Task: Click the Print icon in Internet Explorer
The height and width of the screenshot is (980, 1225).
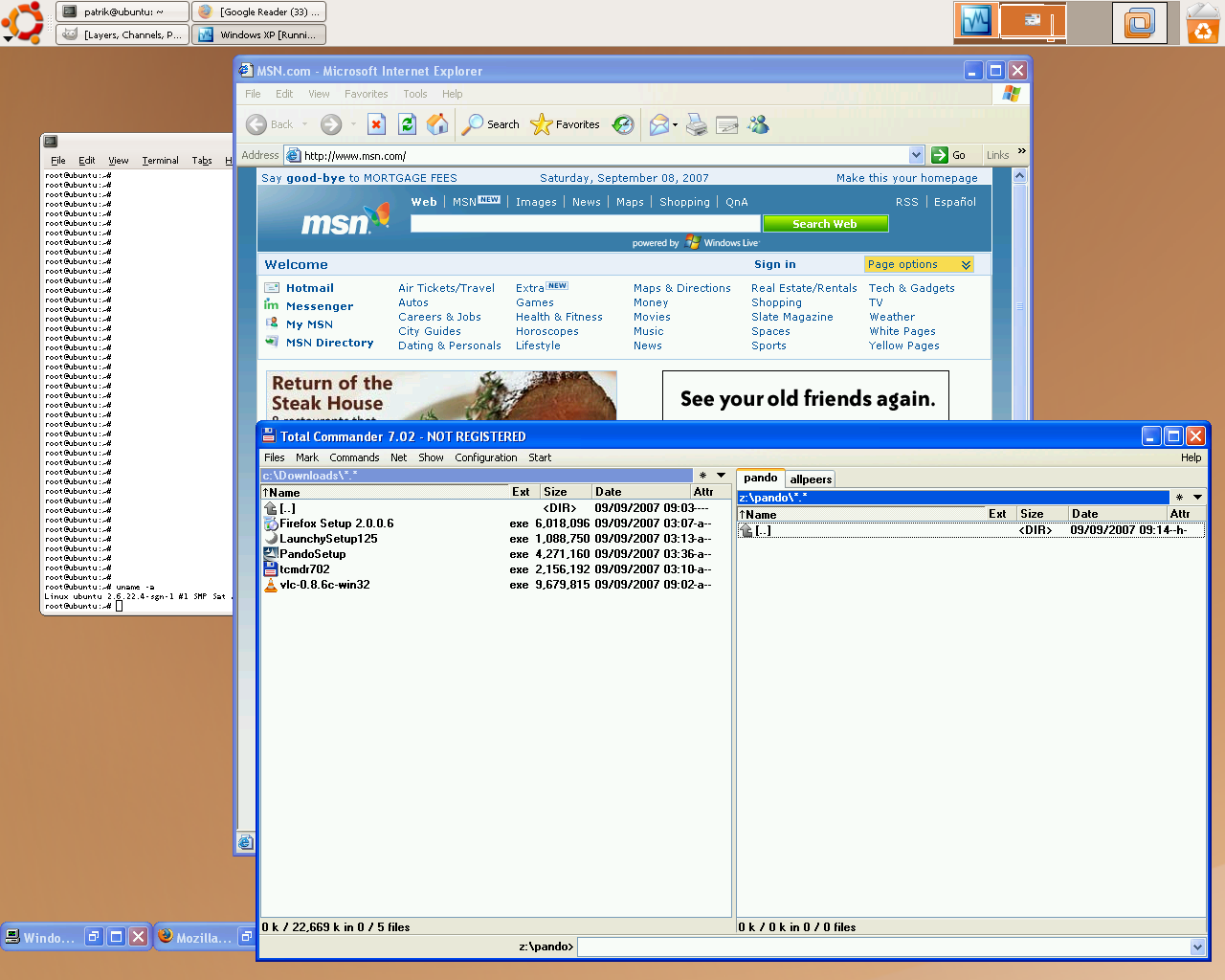Action: (697, 124)
